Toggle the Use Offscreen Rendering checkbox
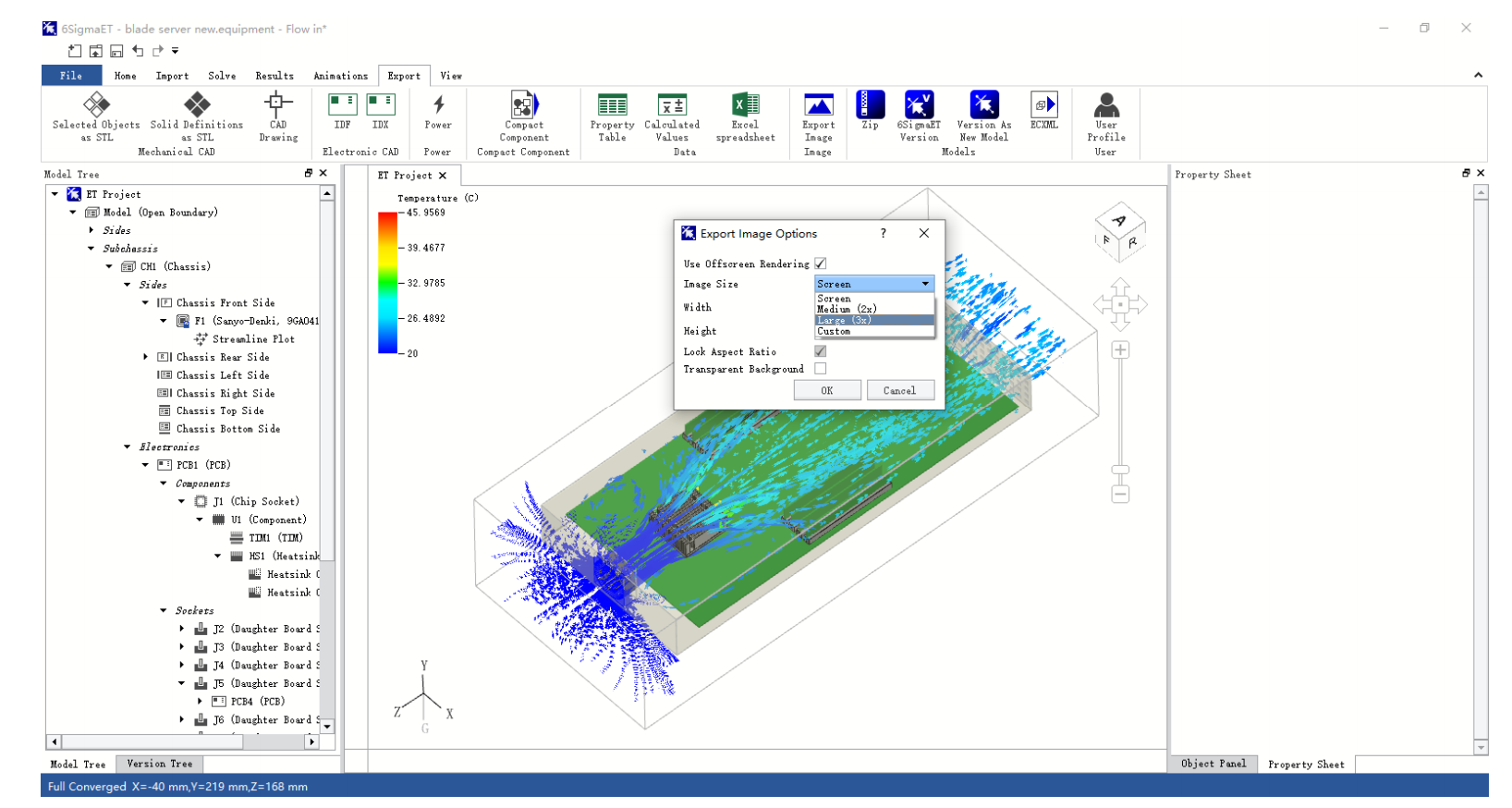 [x=821, y=263]
